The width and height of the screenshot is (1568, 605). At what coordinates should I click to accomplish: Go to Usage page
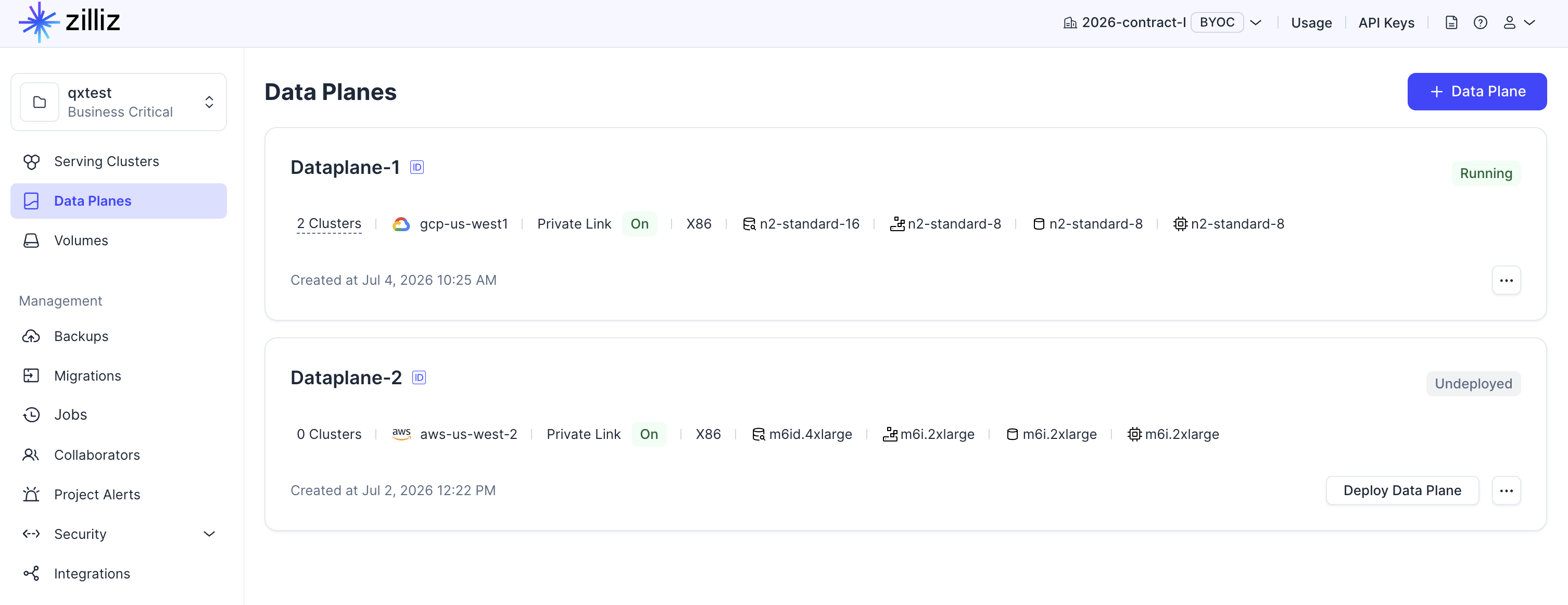[1311, 23]
